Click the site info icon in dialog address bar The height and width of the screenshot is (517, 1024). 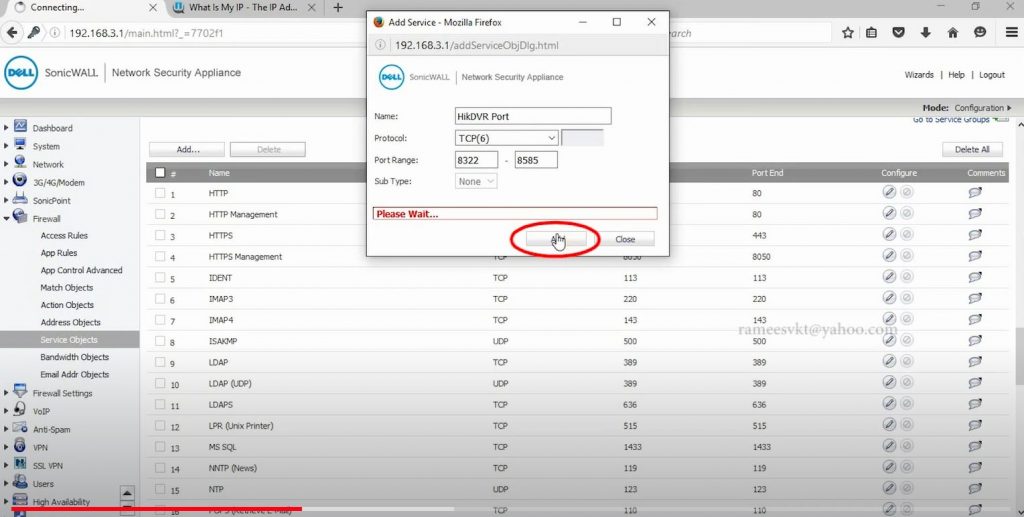(380, 45)
